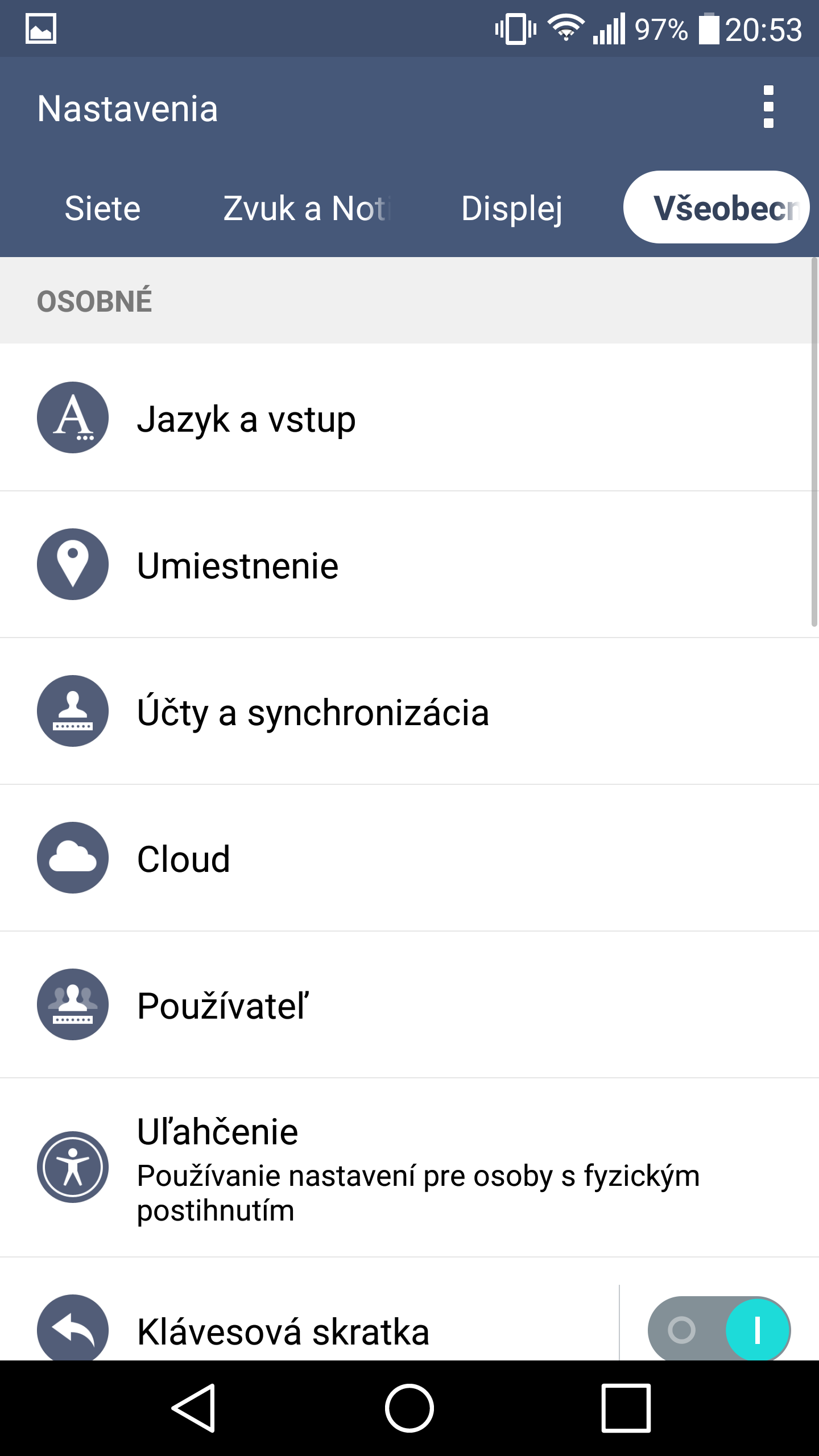Open Umiestnenie settings entry

238,566
